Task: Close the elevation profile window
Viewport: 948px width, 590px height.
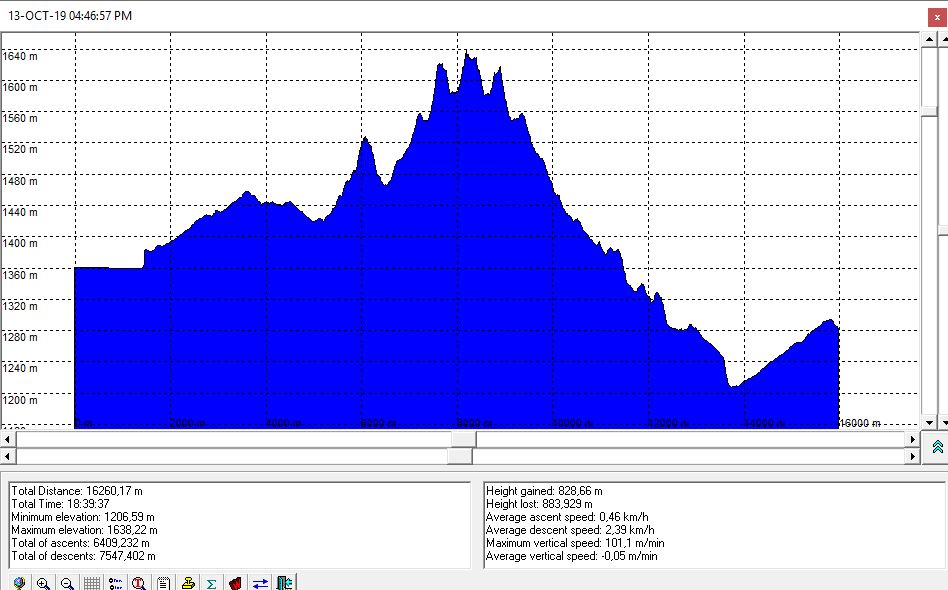Action: [934, 16]
